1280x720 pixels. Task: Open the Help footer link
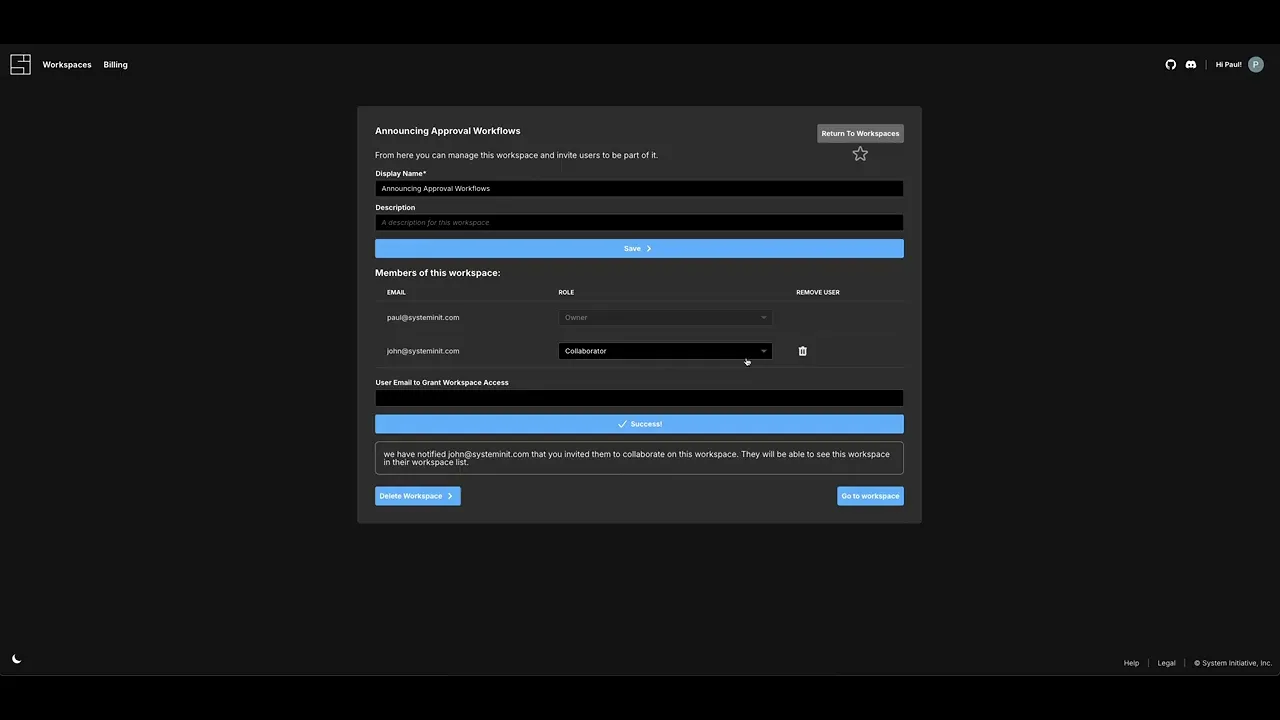coord(1131,663)
